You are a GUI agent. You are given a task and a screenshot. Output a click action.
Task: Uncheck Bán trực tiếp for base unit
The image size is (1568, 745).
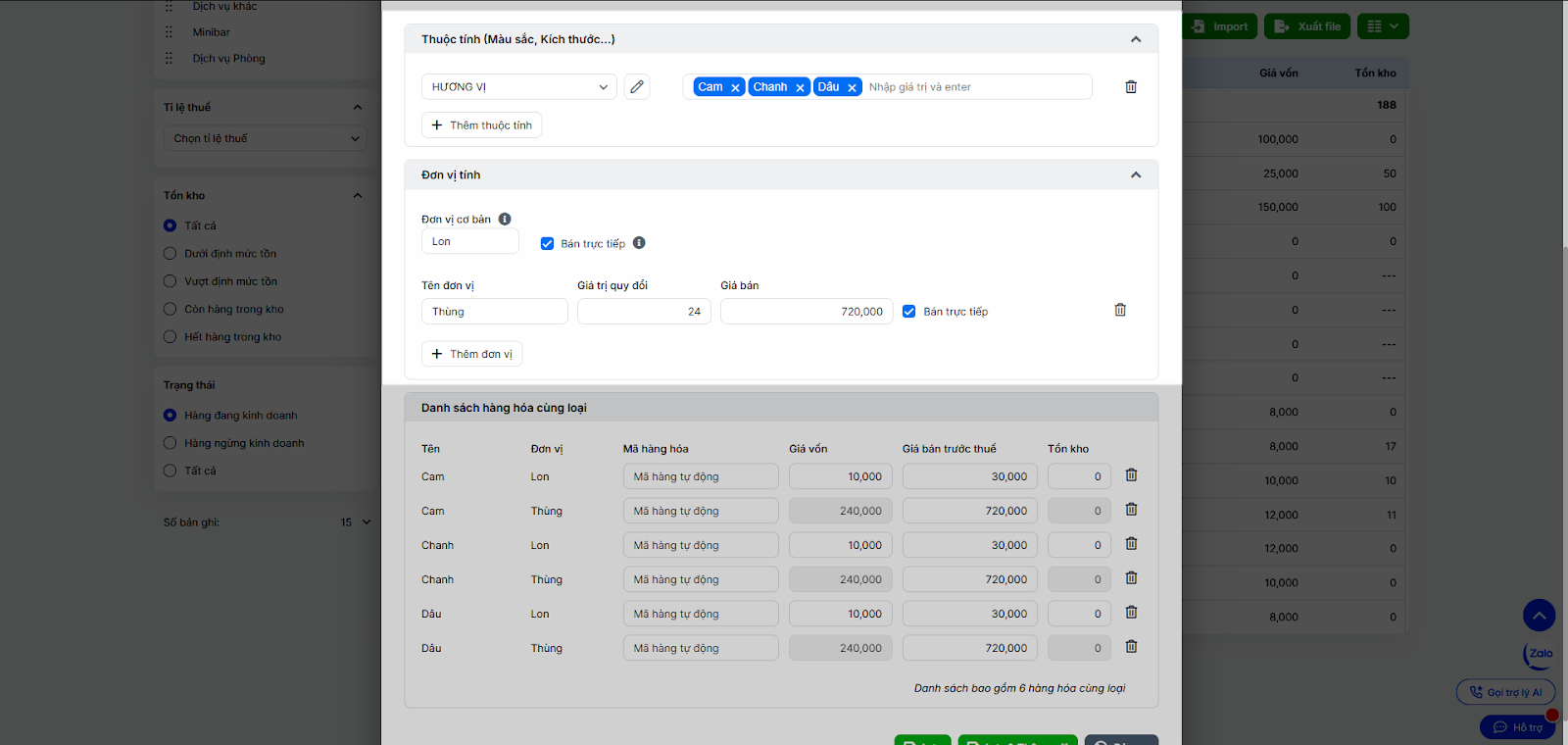[x=547, y=244]
